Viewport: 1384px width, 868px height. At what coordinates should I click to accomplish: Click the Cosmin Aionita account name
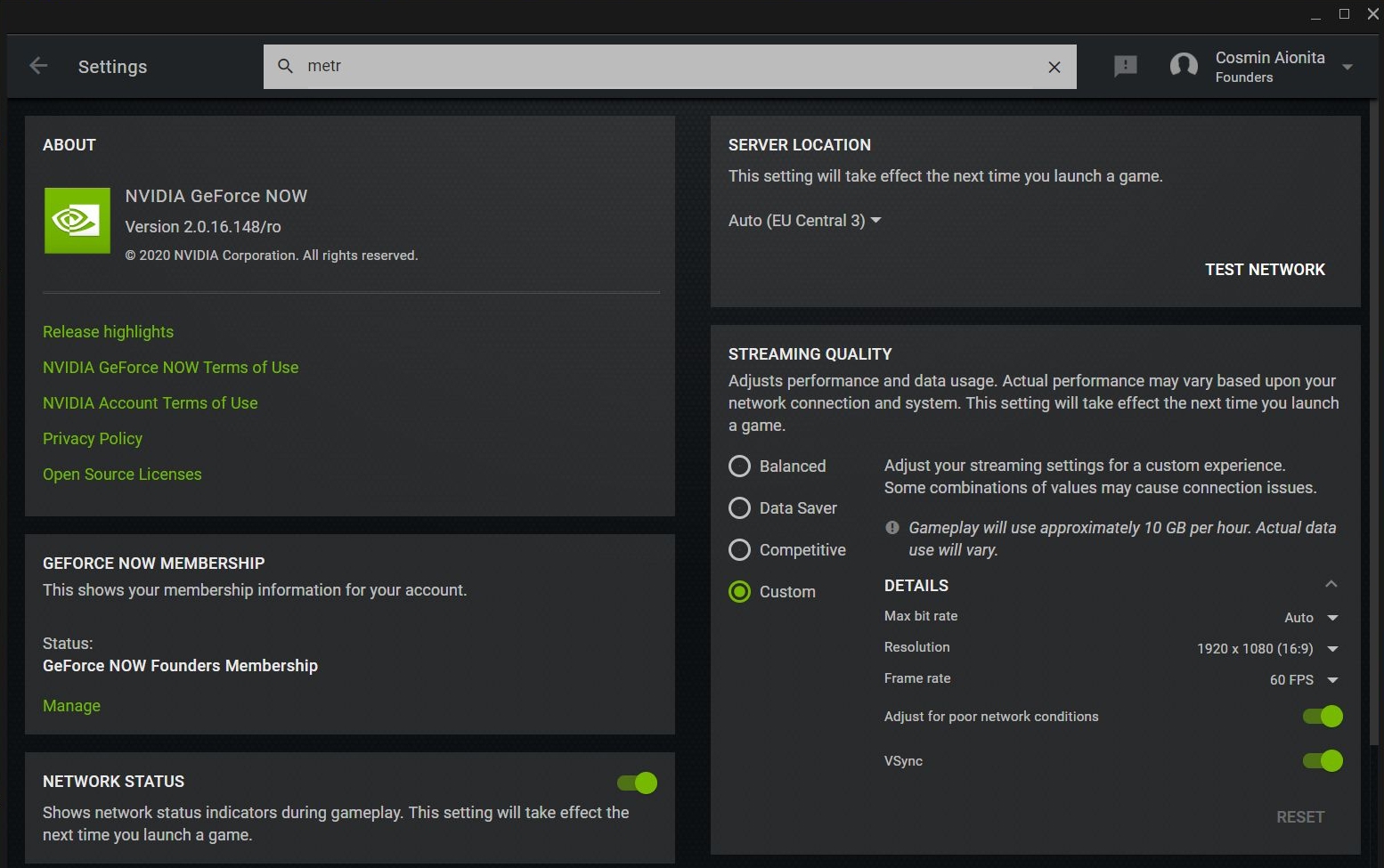(x=1270, y=57)
